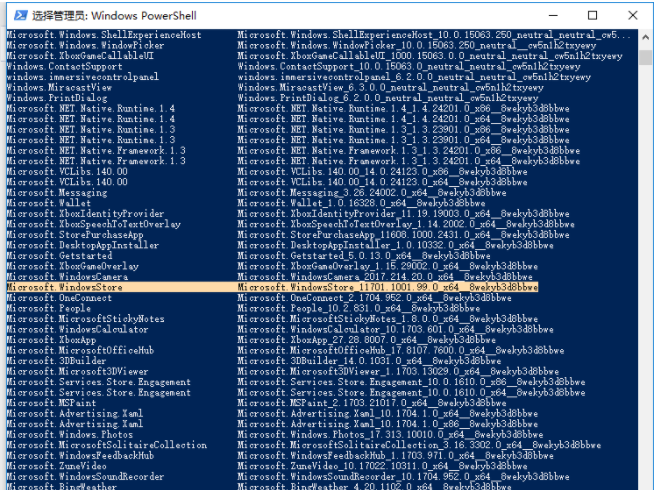Select short name Microsoft.OneConnect
Viewport: 654px width, 490px height.
click(59, 298)
